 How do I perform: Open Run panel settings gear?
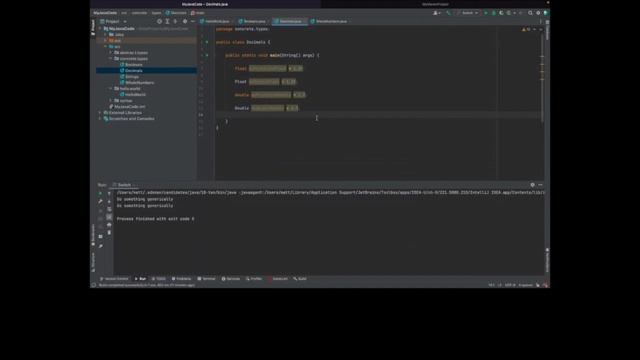[x=532, y=185]
